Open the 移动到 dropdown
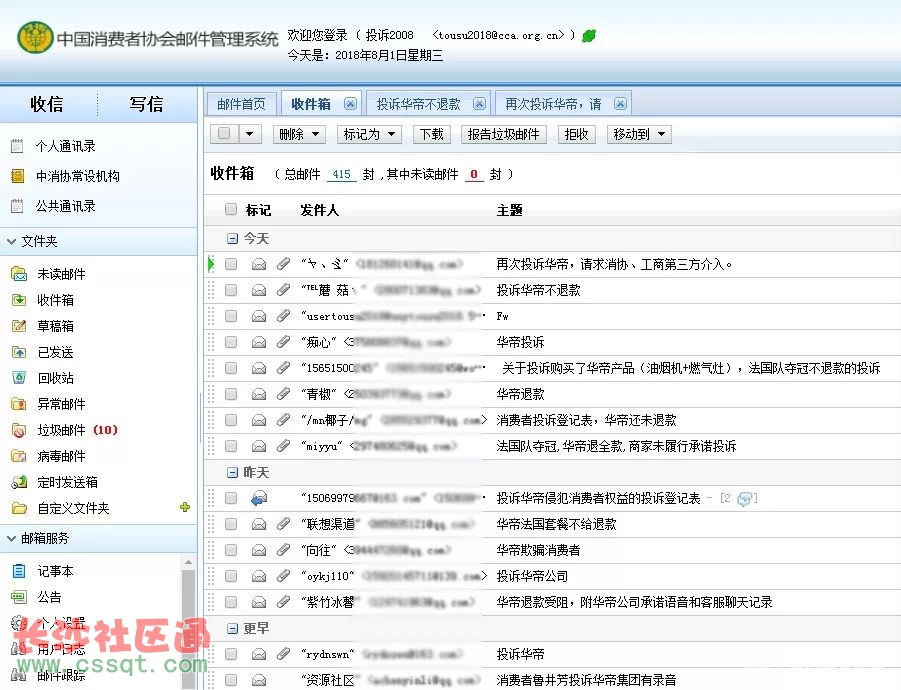This screenshot has height=690, width=901. (639, 134)
